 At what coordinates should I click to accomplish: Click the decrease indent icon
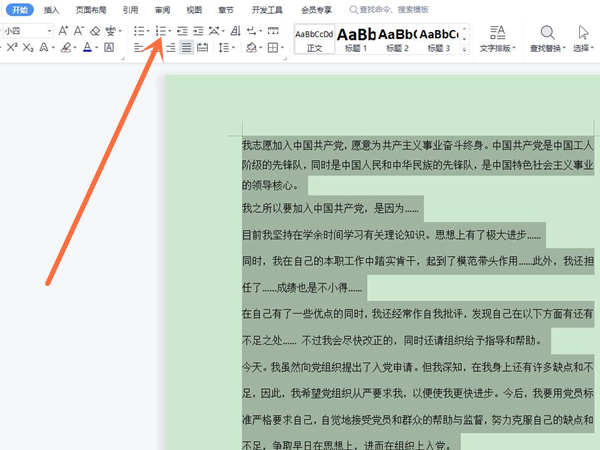182,31
